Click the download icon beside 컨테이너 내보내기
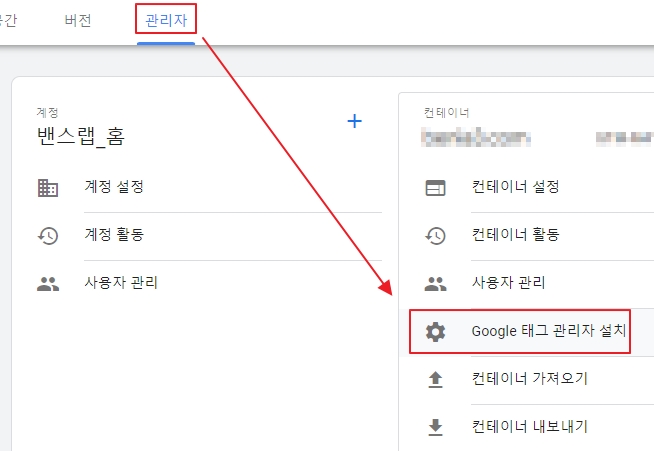The width and height of the screenshot is (654, 451). click(435, 427)
